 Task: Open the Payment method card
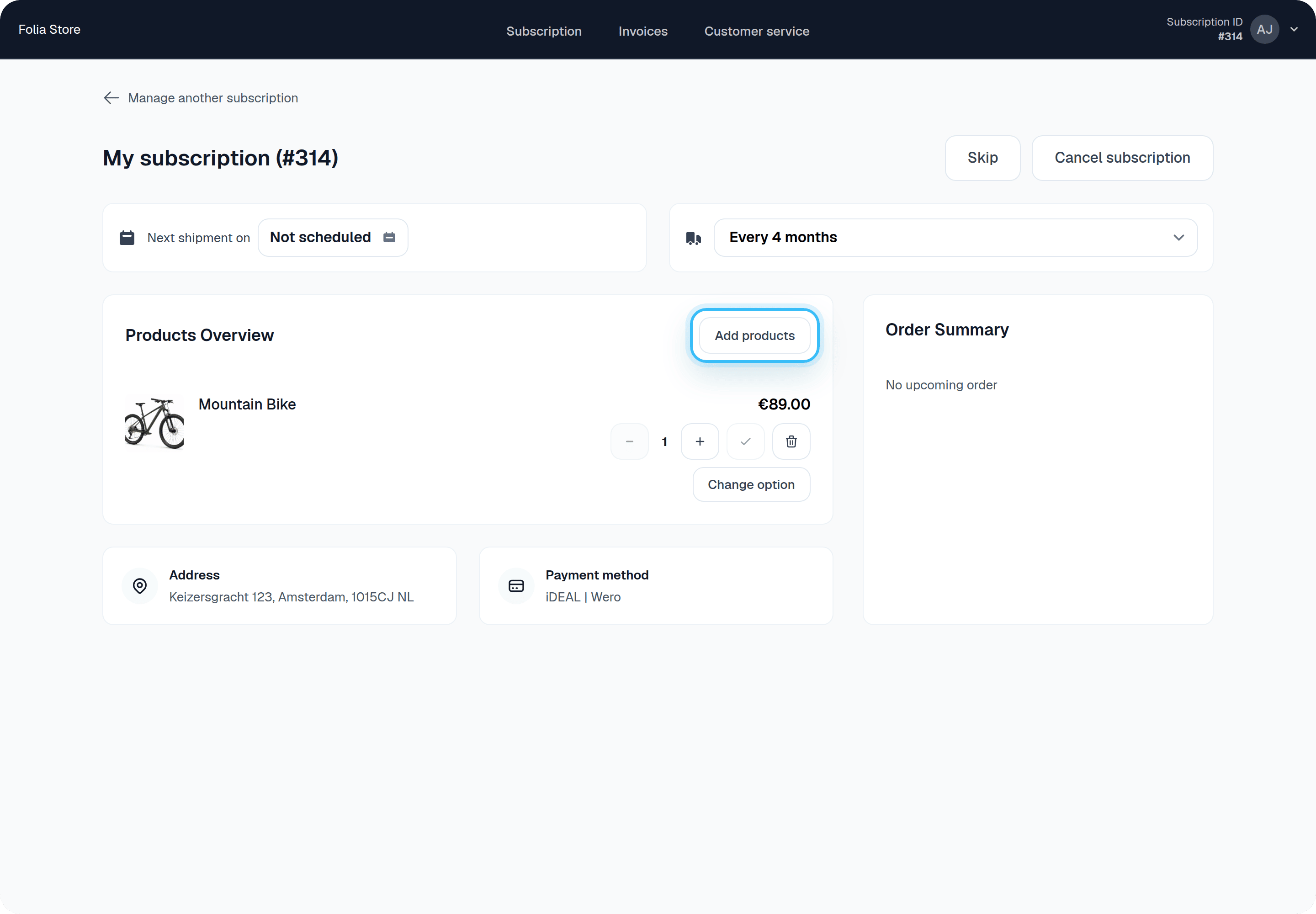656,586
